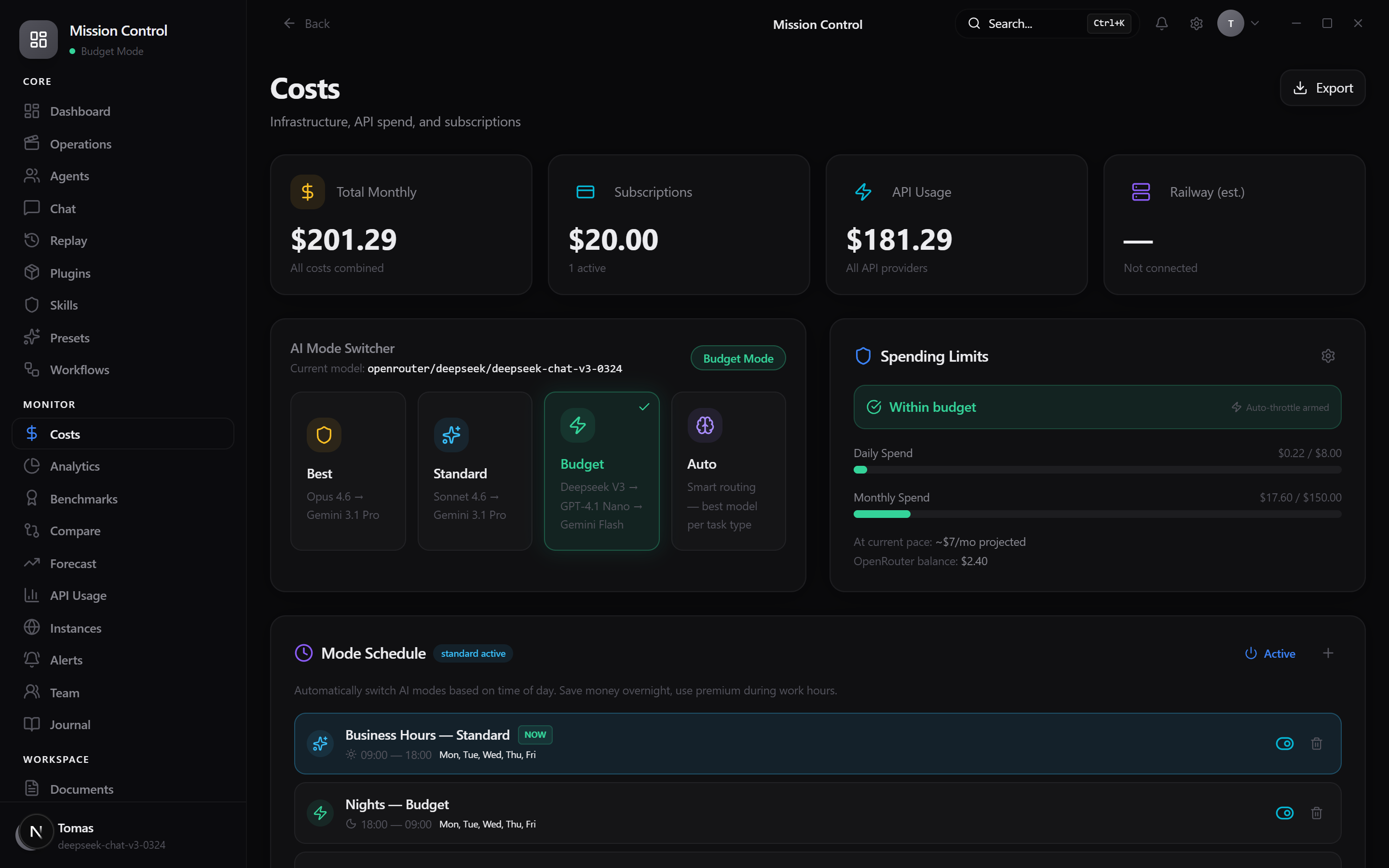The height and width of the screenshot is (868, 1389).
Task: Navigate to Plugins
Action: pos(123,273)
